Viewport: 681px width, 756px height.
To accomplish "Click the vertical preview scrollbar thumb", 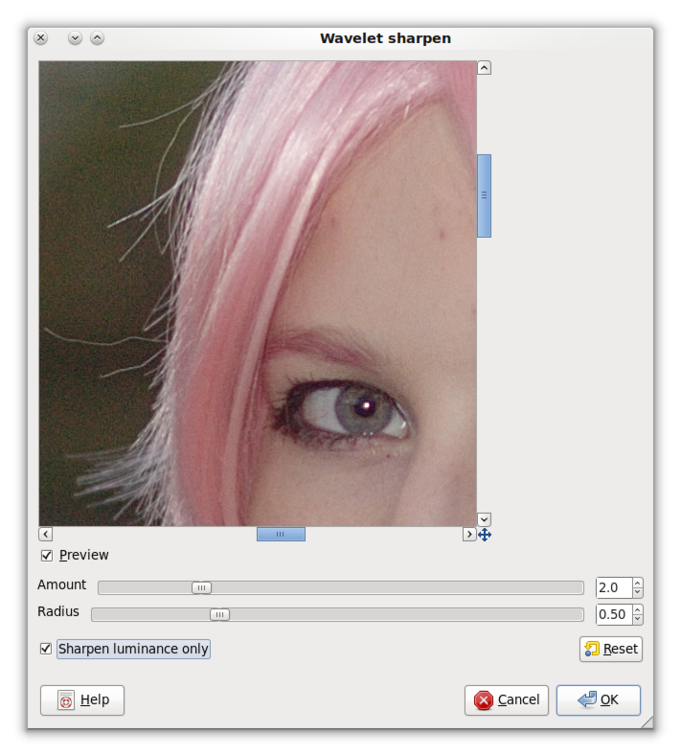I will (x=484, y=196).
